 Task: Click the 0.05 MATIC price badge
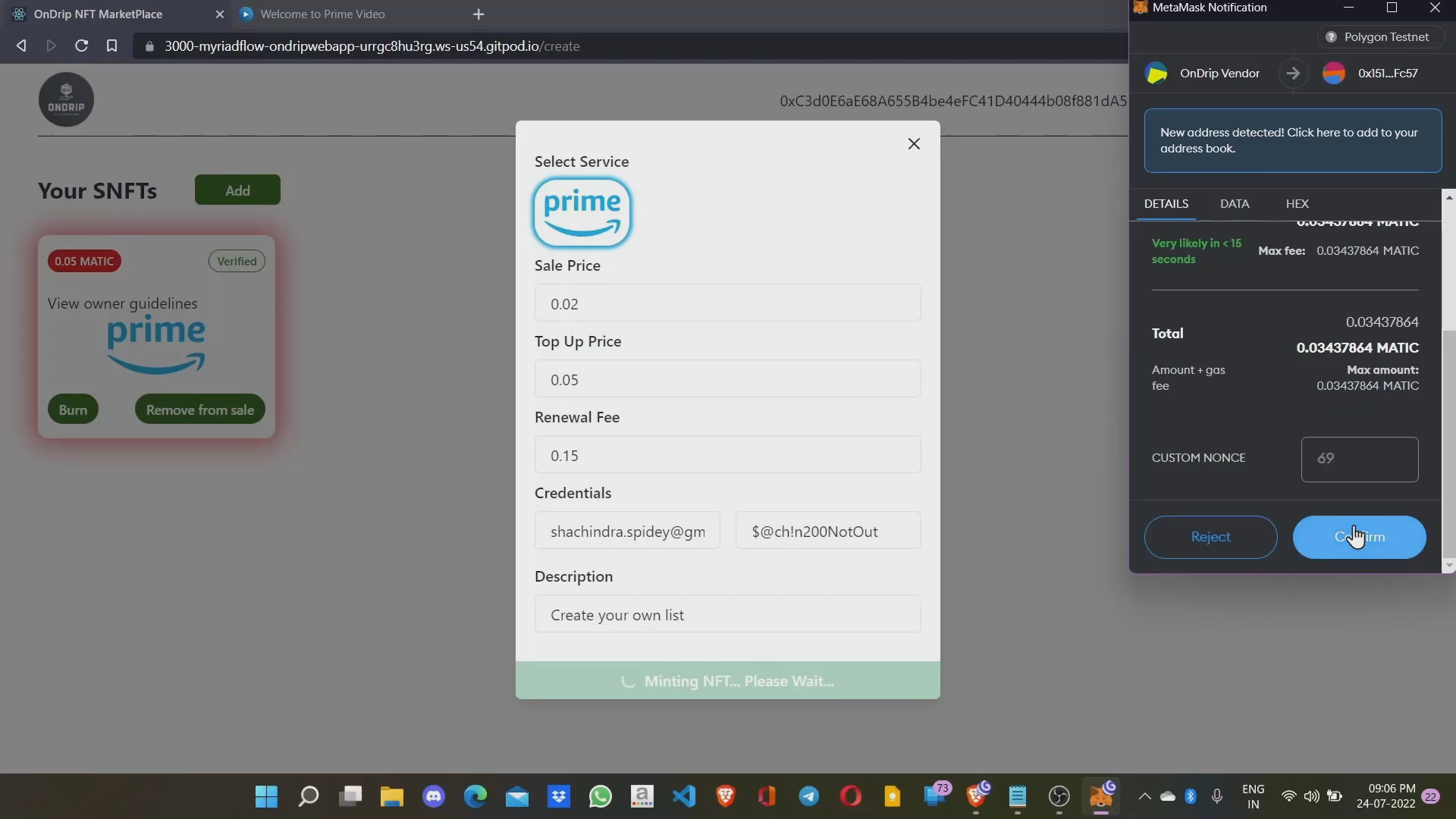pos(84,261)
